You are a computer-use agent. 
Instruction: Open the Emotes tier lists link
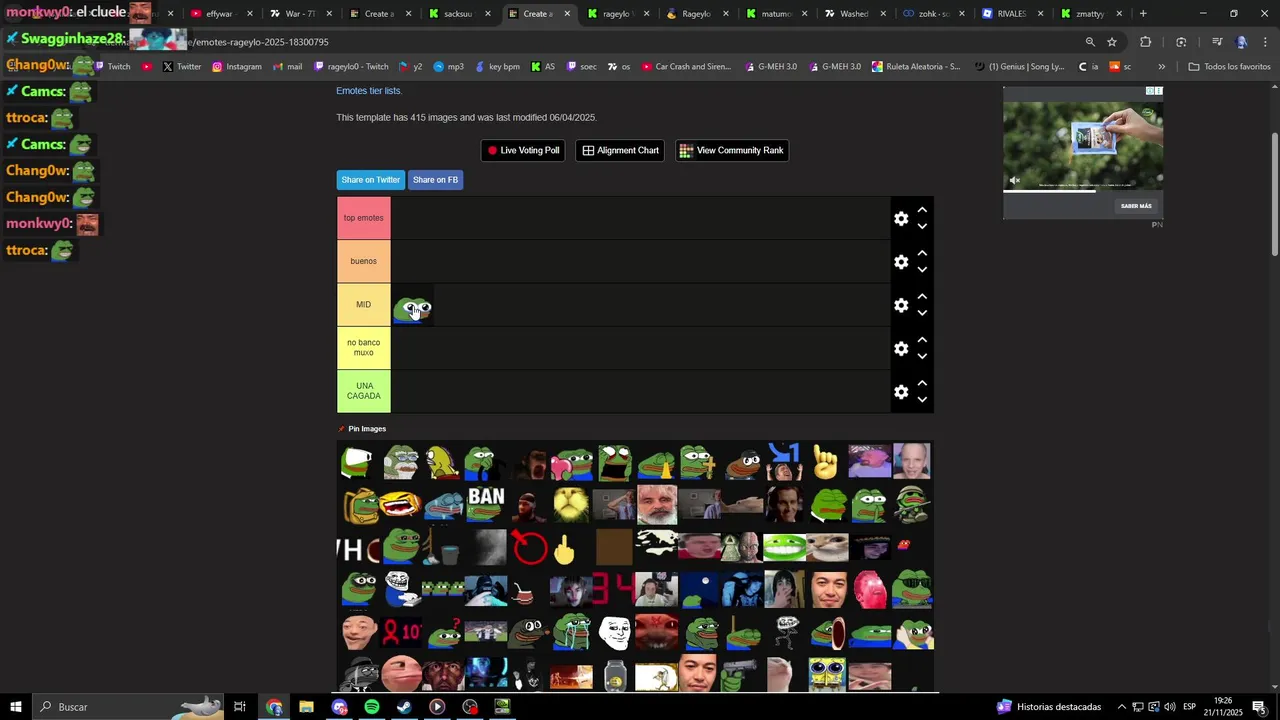(368, 91)
